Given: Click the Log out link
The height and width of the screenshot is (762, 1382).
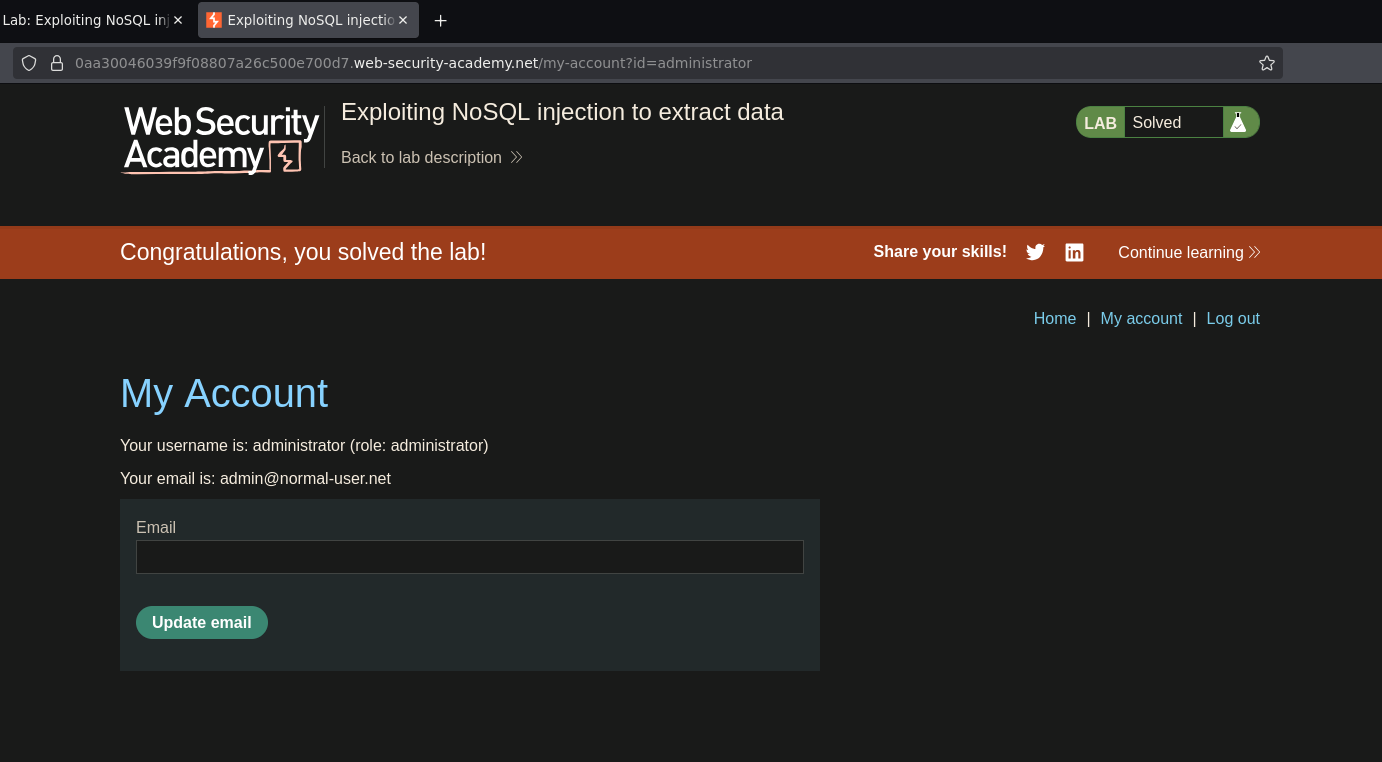Looking at the screenshot, I should click(x=1233, y=318).
